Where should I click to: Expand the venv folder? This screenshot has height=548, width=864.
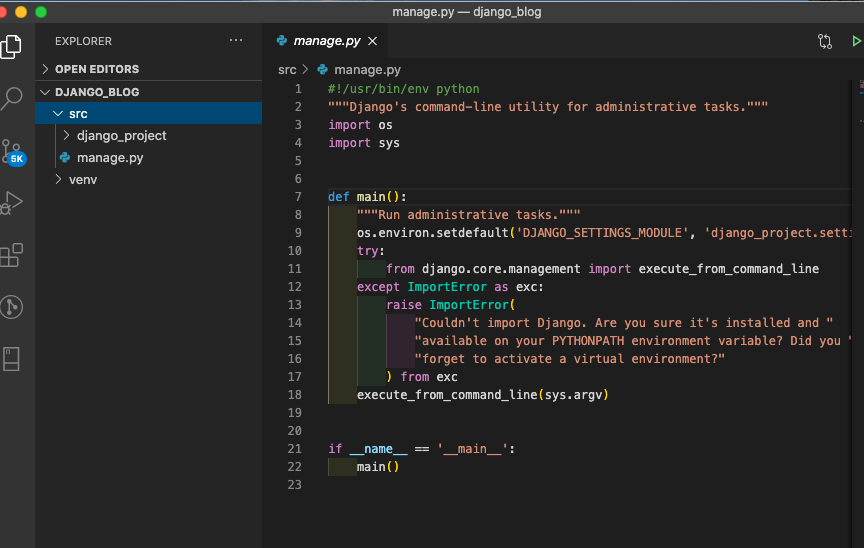click(x=82, y=179)
